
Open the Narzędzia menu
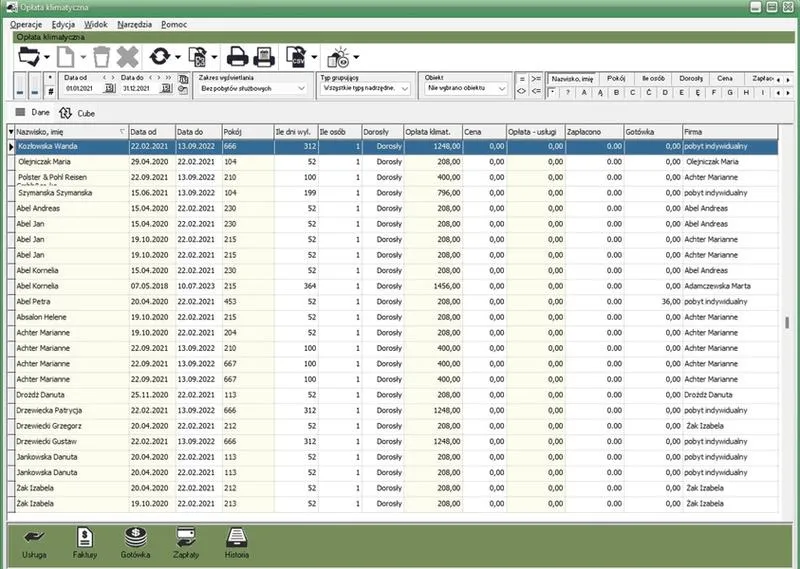pos(135,24)
